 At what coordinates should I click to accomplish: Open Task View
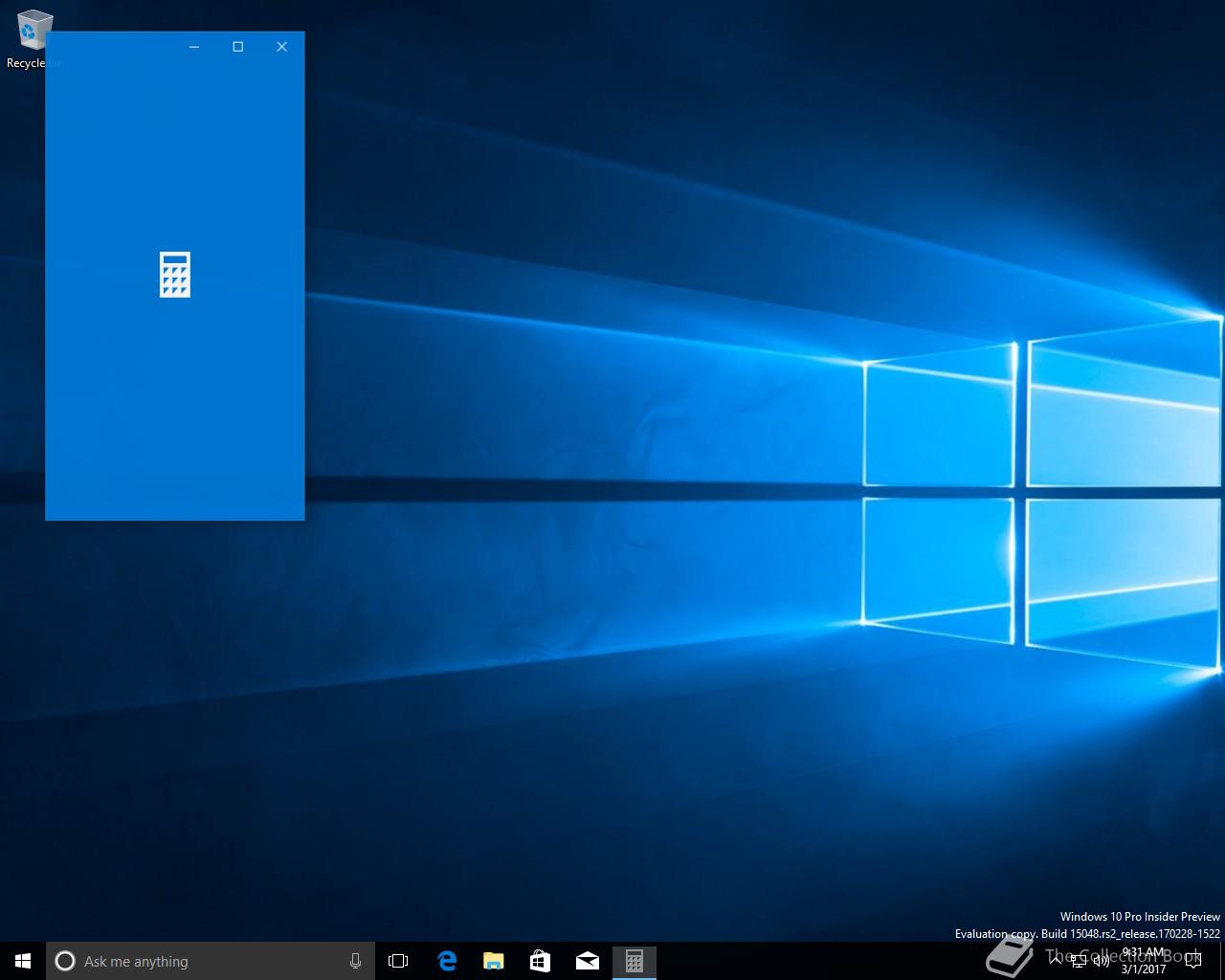(x=398, y=961)
